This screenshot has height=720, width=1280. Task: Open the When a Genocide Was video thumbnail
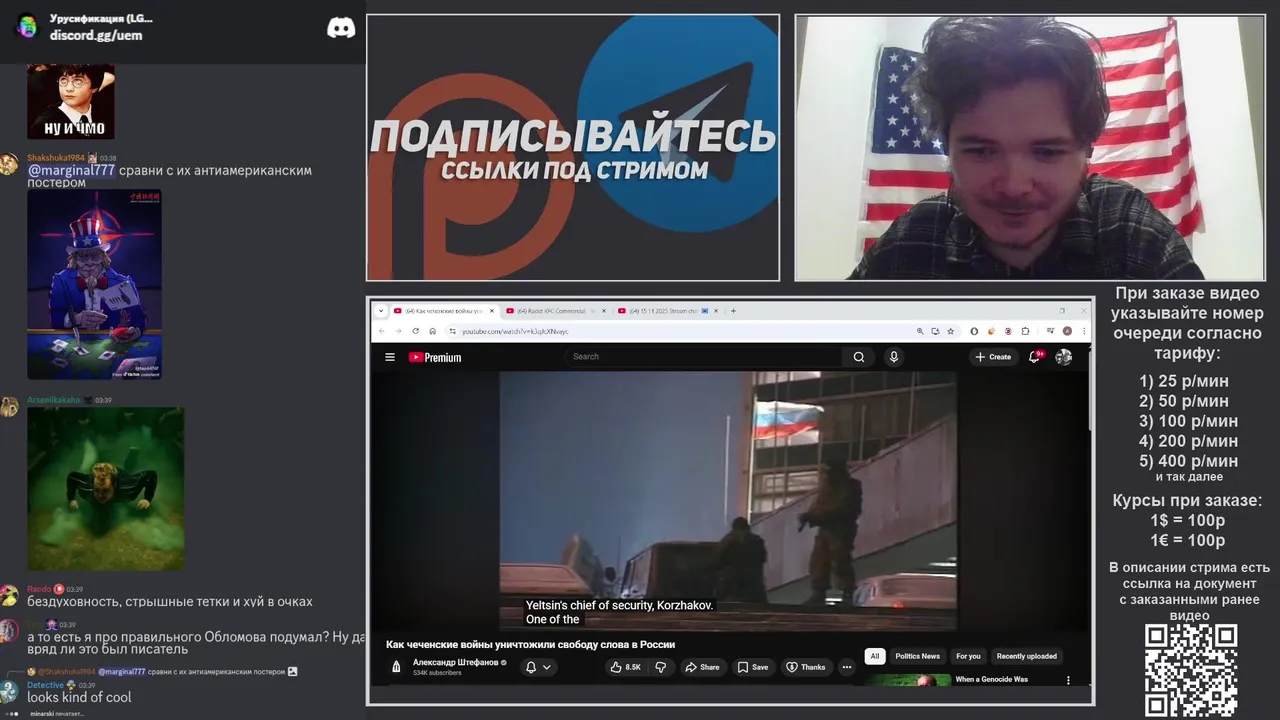point(908,680)
